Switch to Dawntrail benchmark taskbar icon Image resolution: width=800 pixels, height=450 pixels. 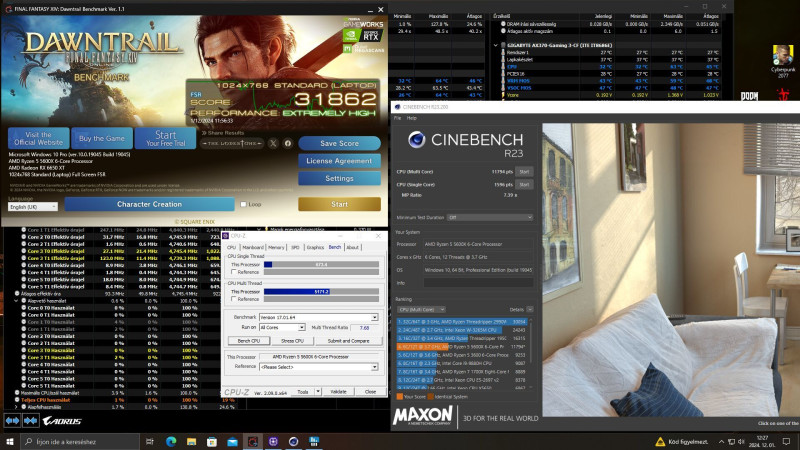tap(253, 441)
